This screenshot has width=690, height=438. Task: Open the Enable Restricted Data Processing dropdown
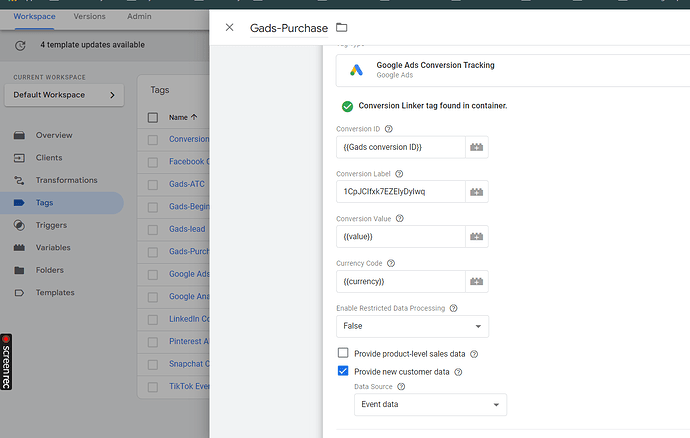point(412,327)
